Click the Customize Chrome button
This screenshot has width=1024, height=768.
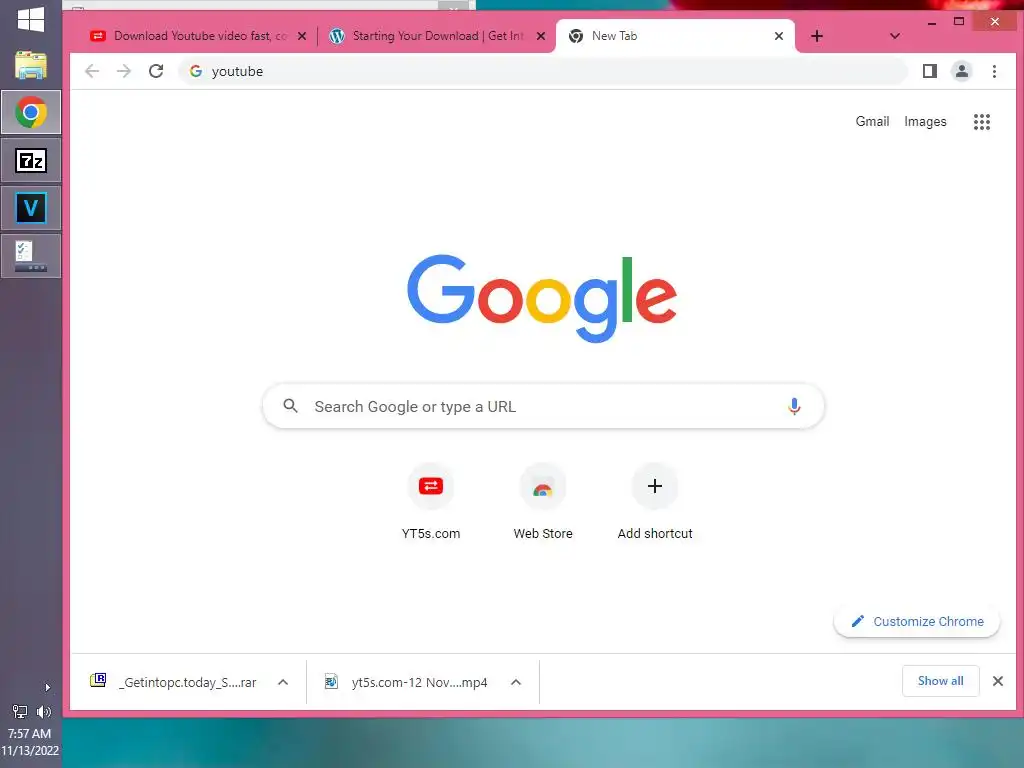point(917,622)
